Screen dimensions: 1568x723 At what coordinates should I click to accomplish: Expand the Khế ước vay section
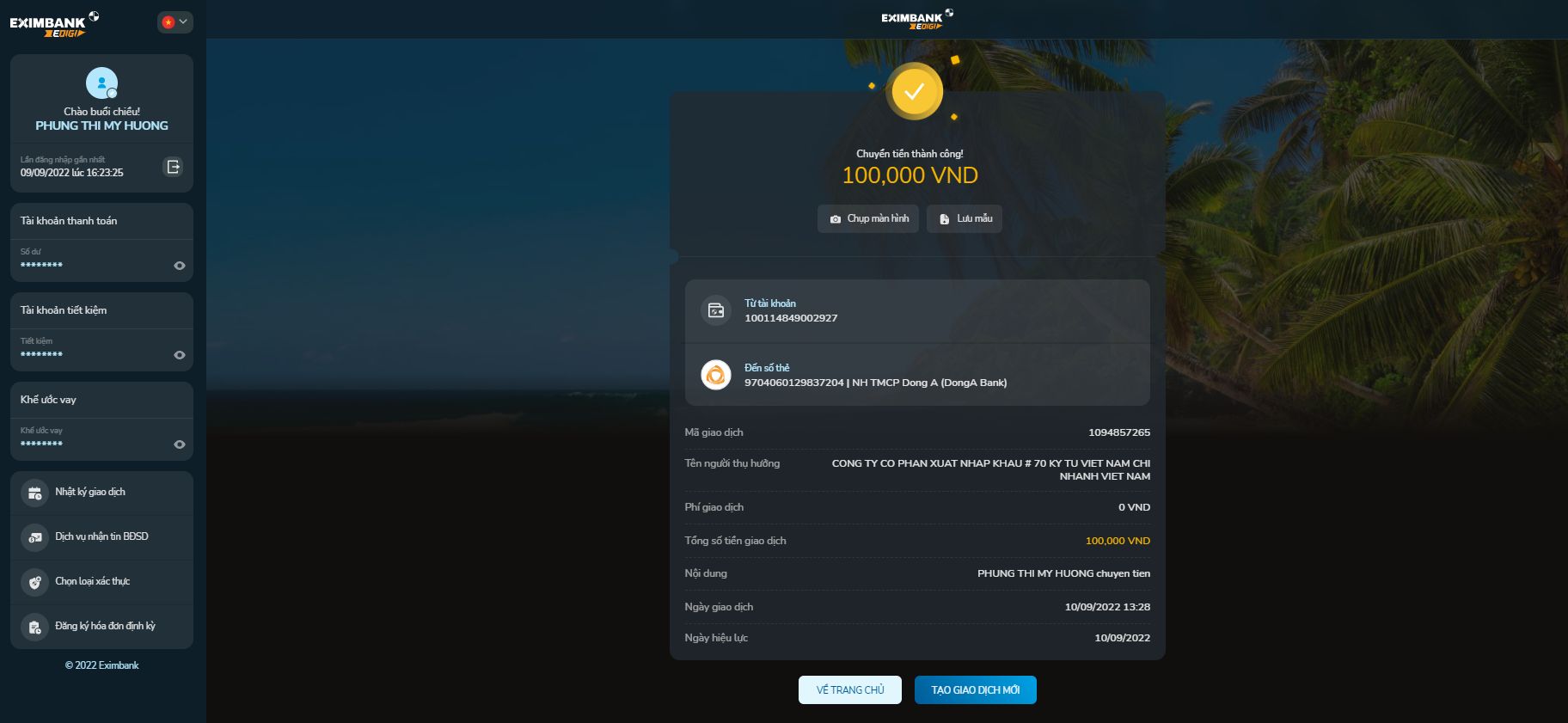tap(101, 400)
